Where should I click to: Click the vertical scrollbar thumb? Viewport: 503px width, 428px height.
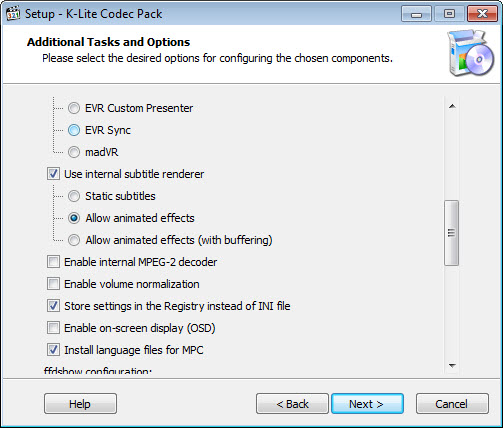coord(452,233)
